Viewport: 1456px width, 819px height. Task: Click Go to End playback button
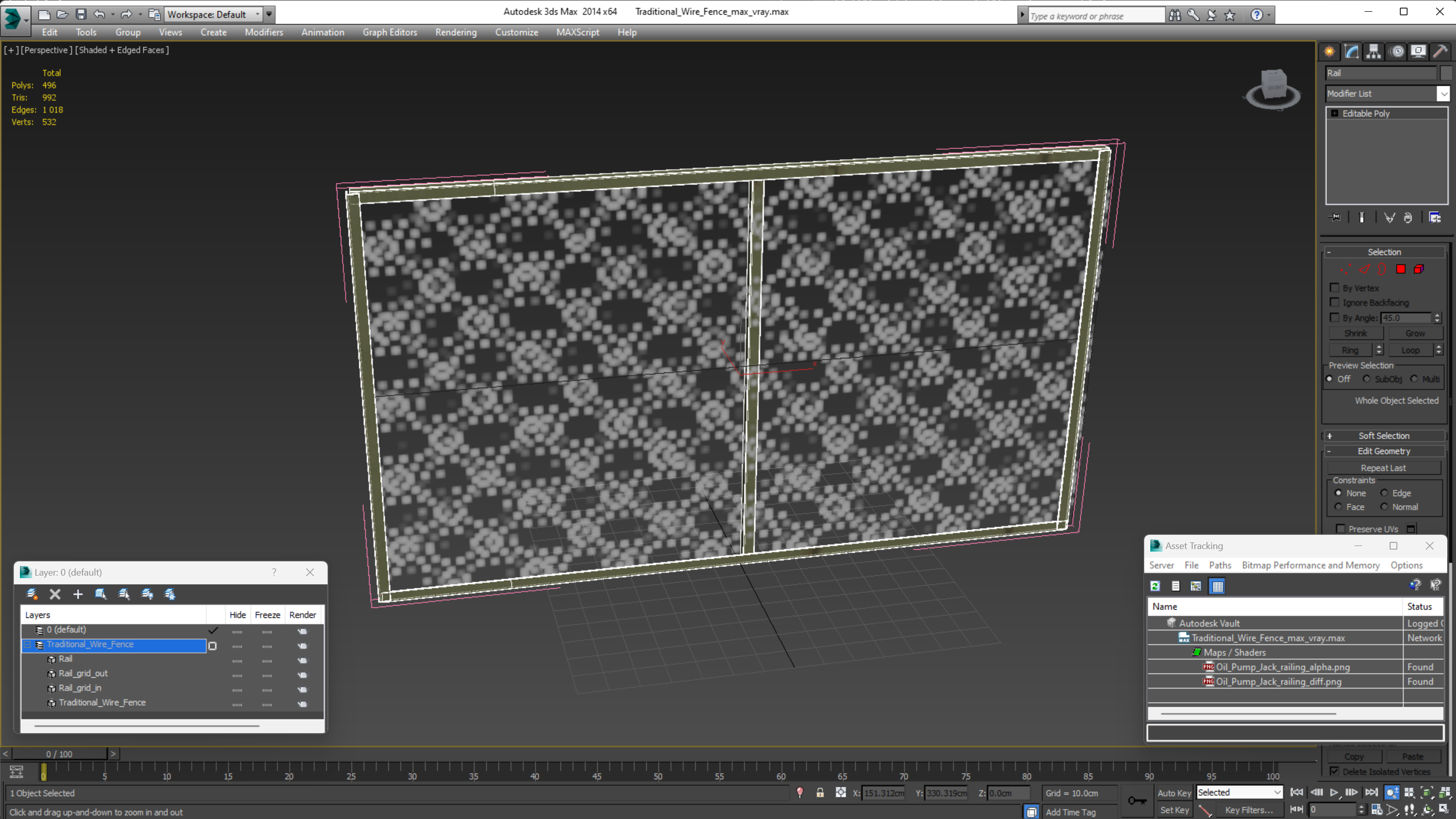pyautogui.click(x=1371, y=792)
